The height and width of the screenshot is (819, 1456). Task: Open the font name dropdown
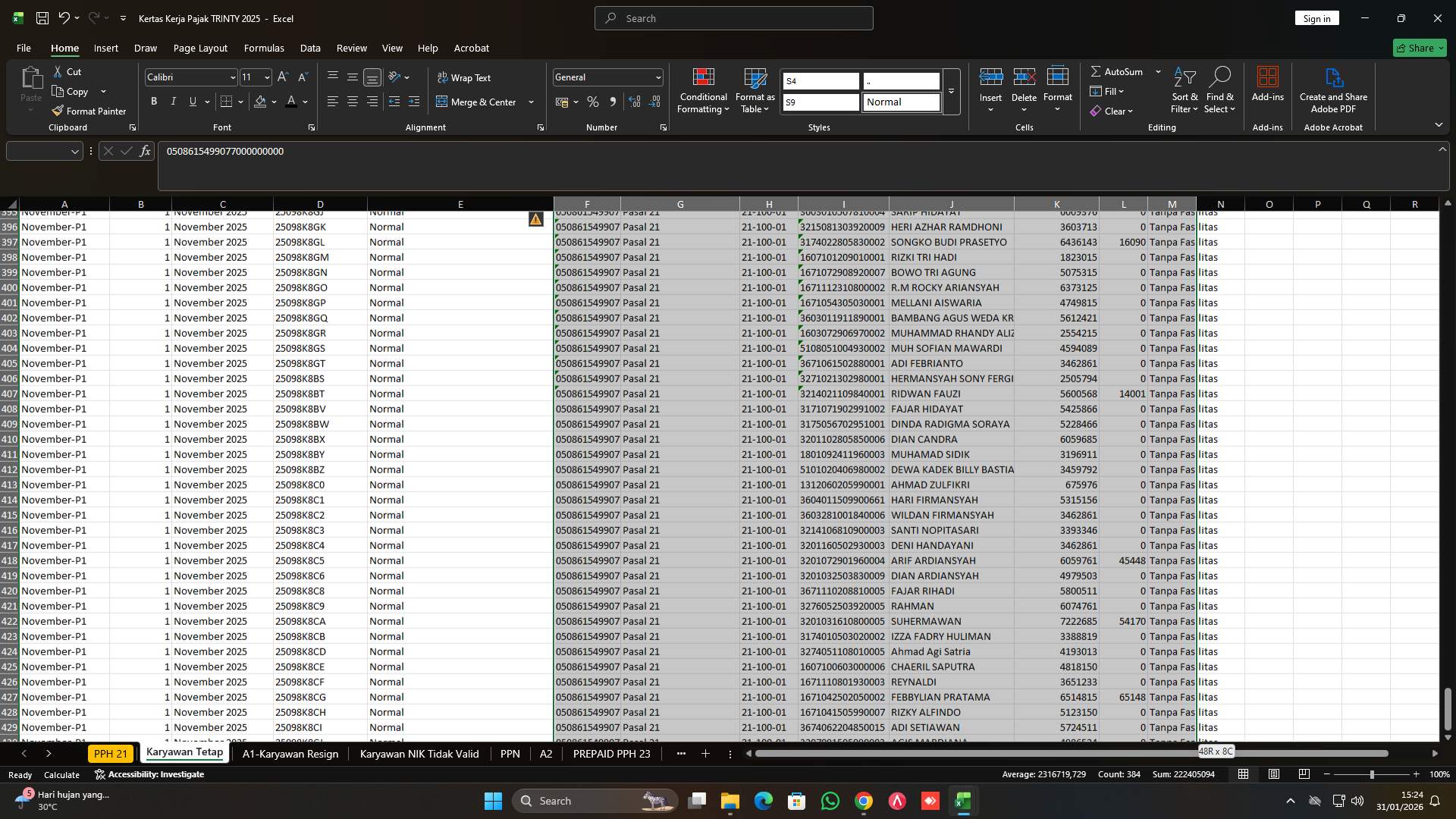pos(232,77)
